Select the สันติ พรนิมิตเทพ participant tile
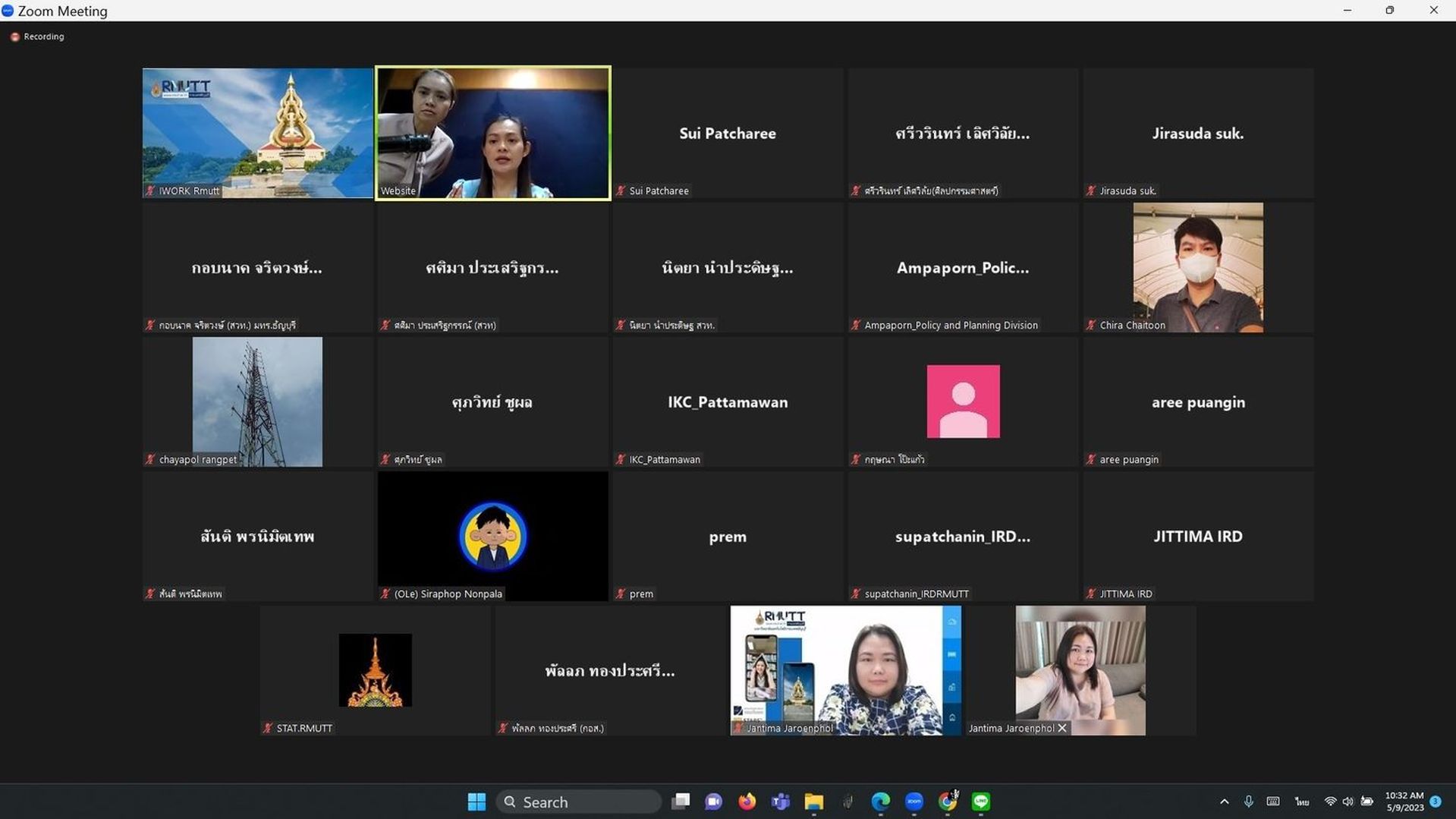Image resolution: width=1456 pixels, height=819 pixels. [x=257, y=536]
